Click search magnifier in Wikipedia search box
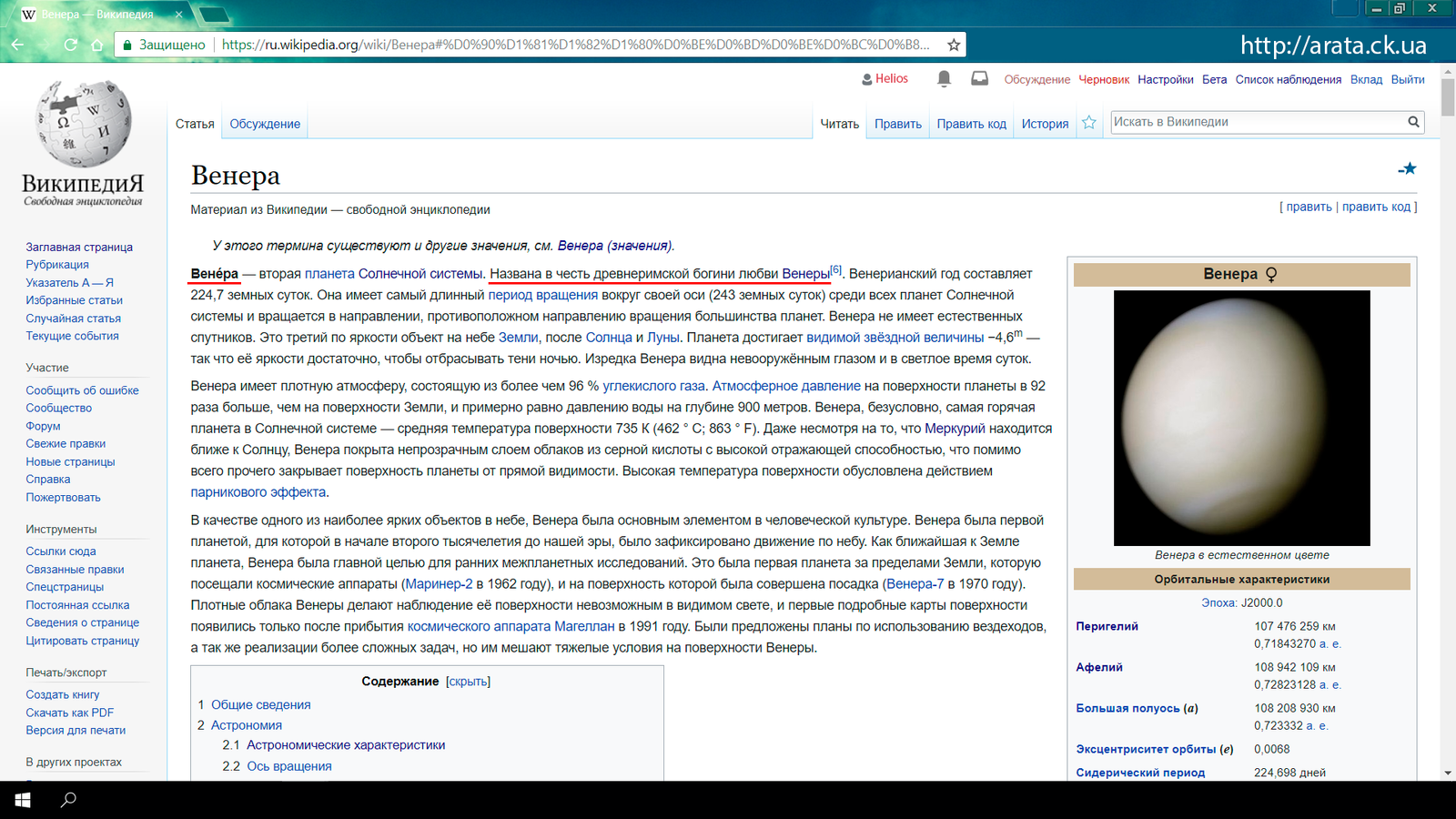The height and width of the screenshot is (819, 1456). tap(1413, 122)
